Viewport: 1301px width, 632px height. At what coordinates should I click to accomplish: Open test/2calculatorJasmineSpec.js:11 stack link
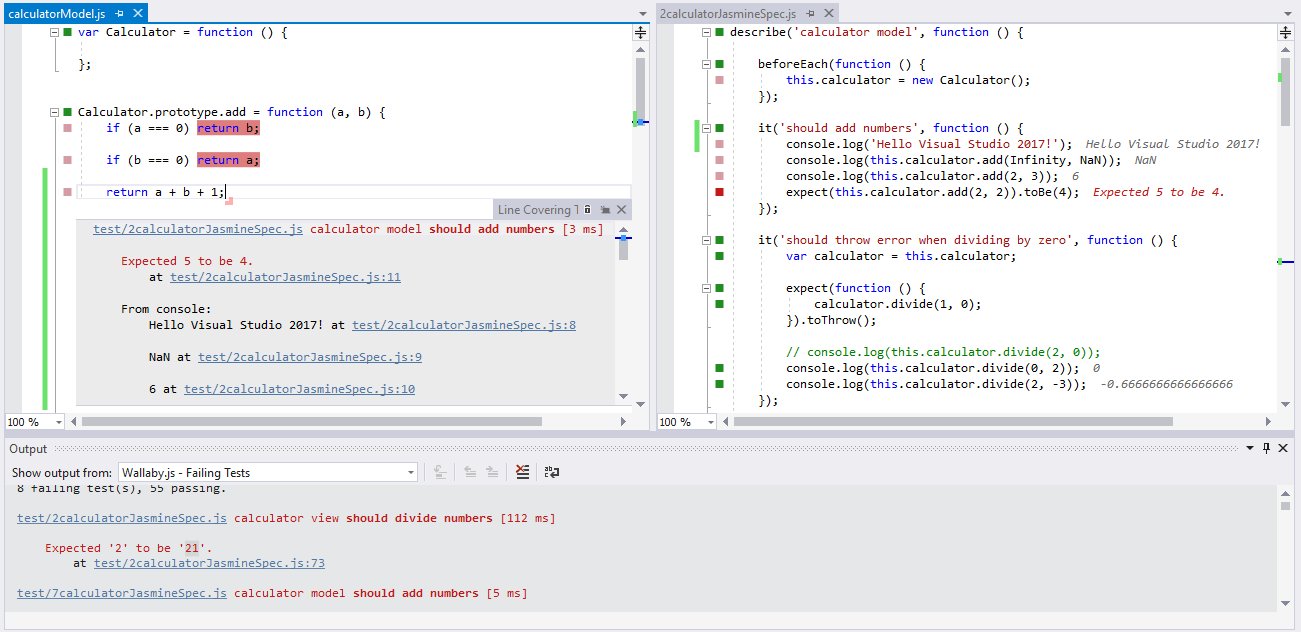(283, 277)
